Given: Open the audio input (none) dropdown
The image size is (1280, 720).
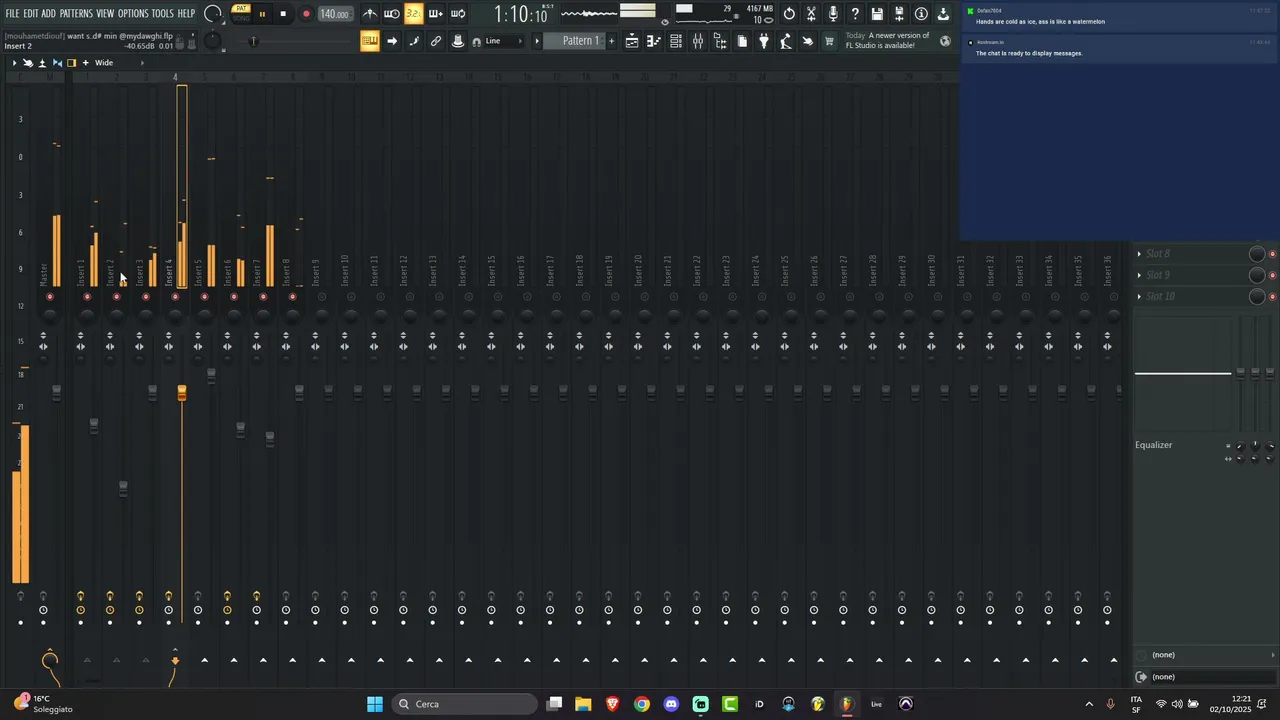Looking at the screenshot, I should pyautogui.click(x=1207, y=655).
